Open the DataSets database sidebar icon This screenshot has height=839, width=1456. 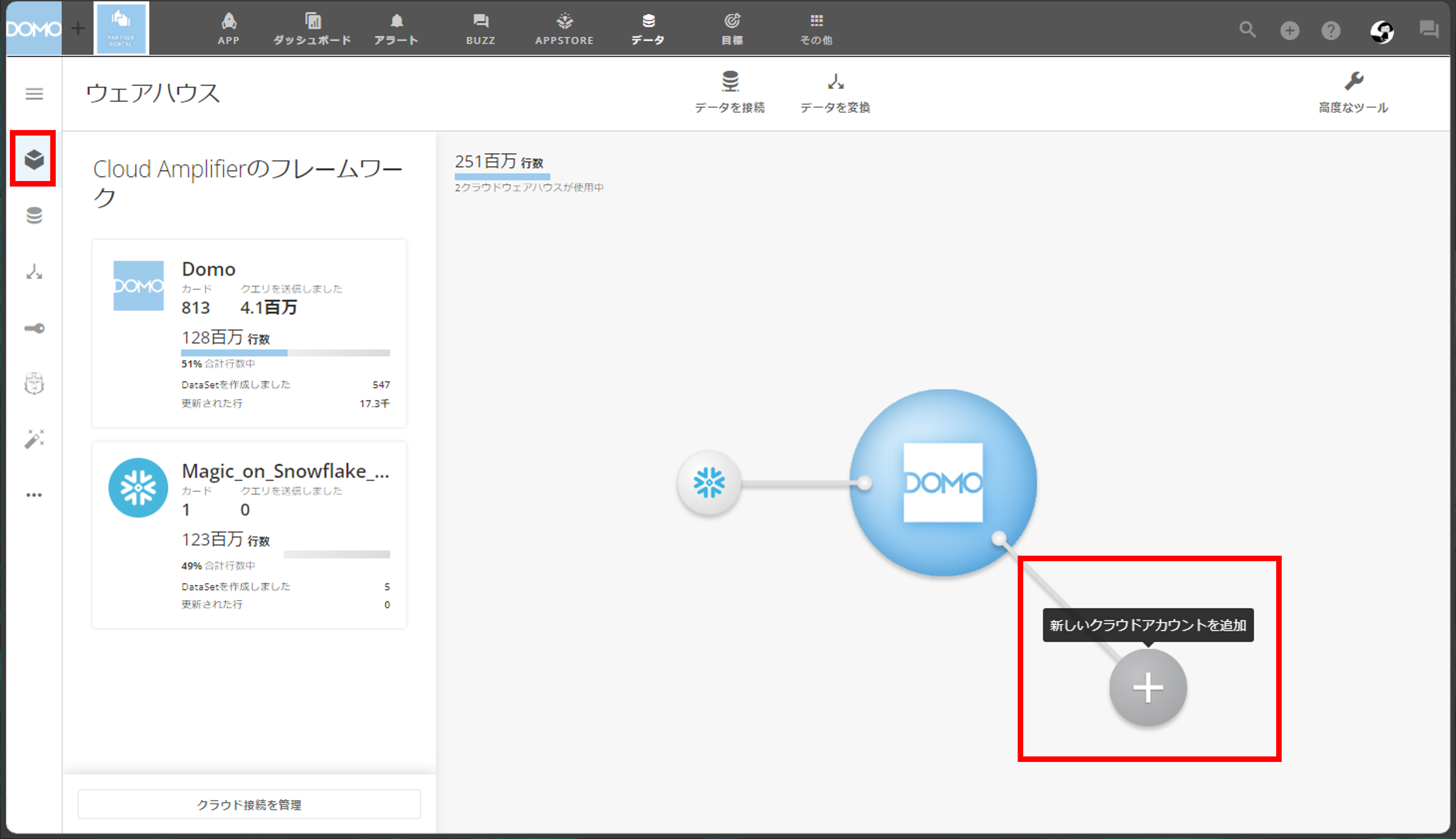34,215
